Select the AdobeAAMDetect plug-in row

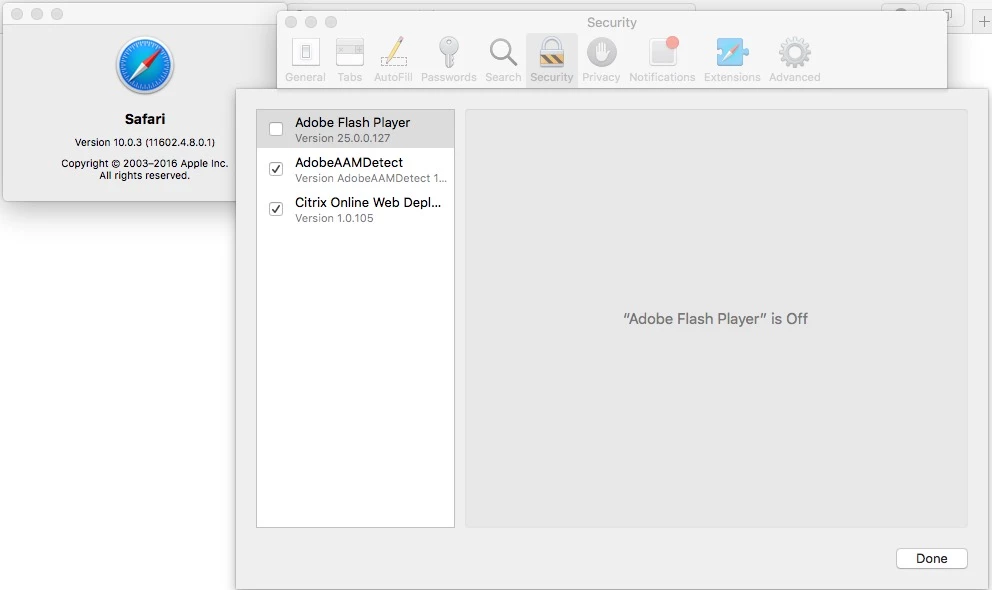(x=356, y=169)
